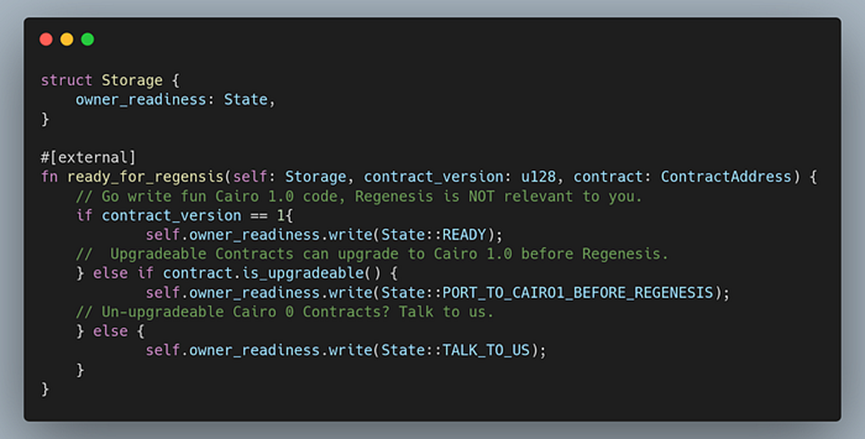The width and height of the screenshot is (865, 439).
Task: Click the final else keyword
Action: (x=110, y=331)
